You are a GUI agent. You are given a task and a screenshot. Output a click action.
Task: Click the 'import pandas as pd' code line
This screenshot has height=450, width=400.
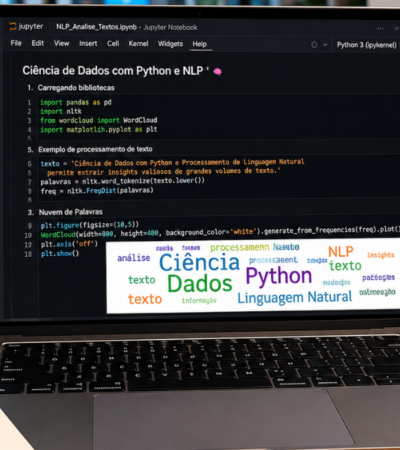pos(76,102)
